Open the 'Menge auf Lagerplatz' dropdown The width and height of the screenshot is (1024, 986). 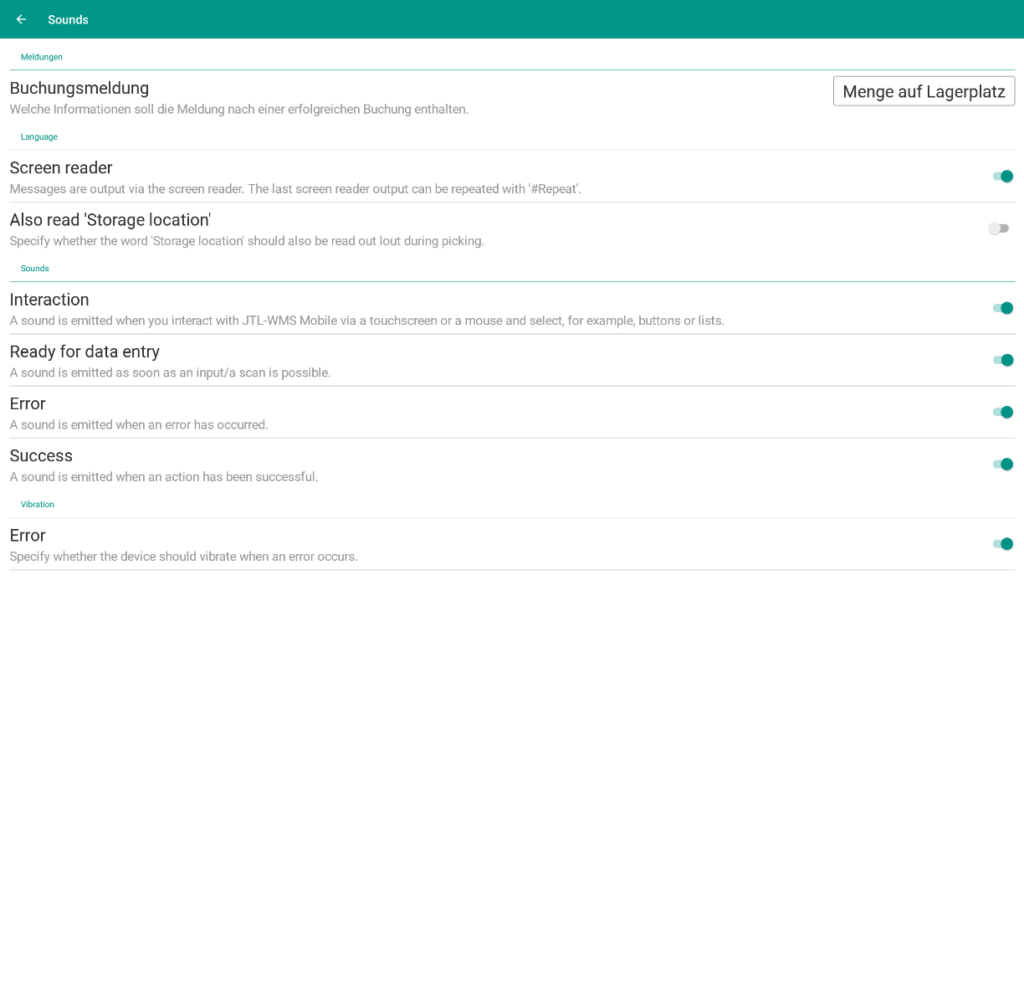[923, 91]
